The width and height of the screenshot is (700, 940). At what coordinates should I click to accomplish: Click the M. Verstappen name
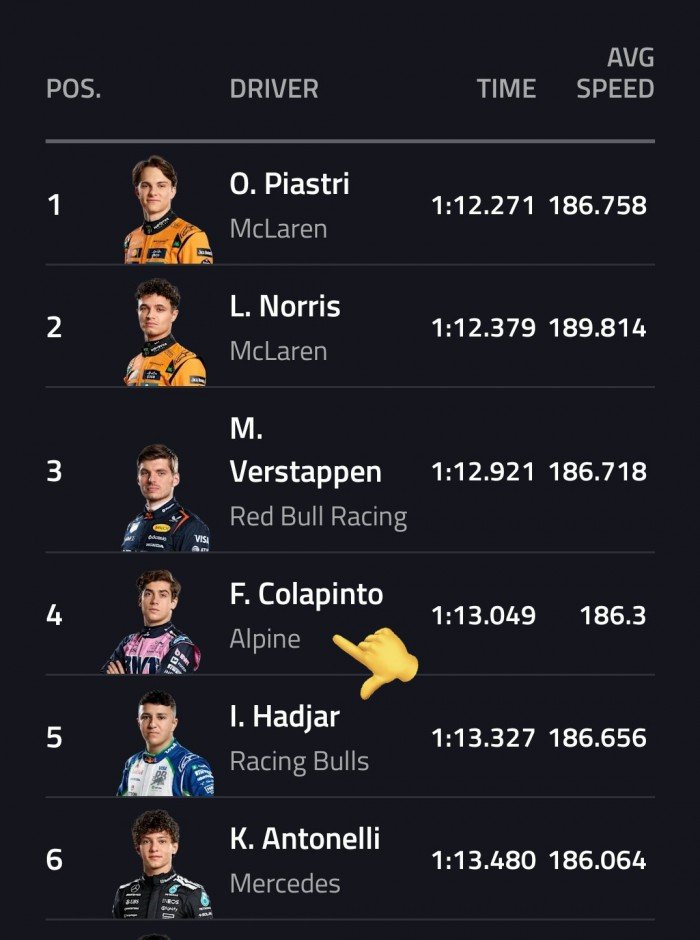[x=305, y=450]
